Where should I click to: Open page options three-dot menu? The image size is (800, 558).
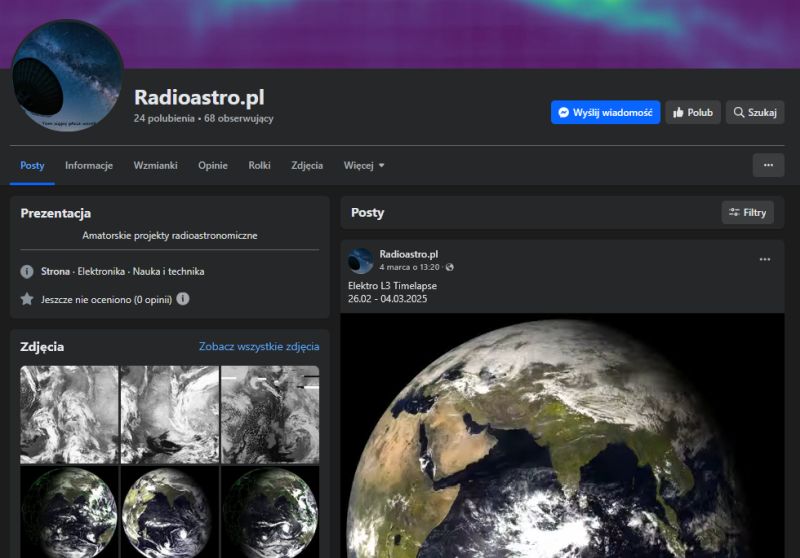coord(768,165)
